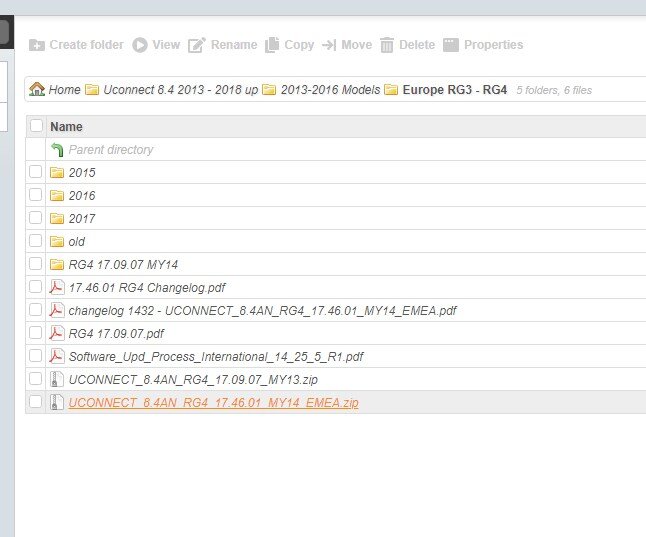This screenshot has height=537, width=646.
Task: Click the Copy documents icon
Action: [272, 45]
